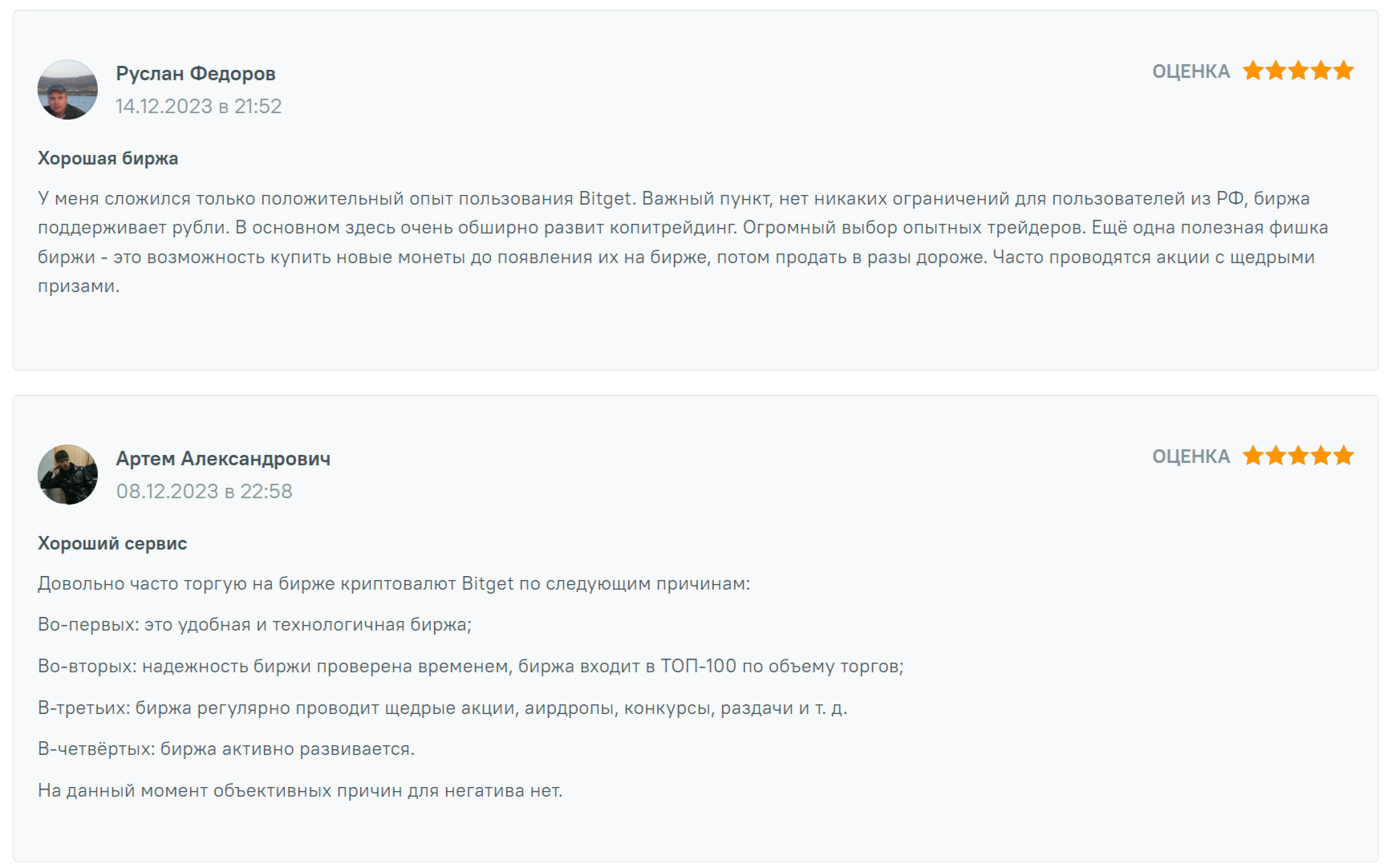Open the Руслан Федоров reviewer name
1384x868 pixels.
click(196, 74)
